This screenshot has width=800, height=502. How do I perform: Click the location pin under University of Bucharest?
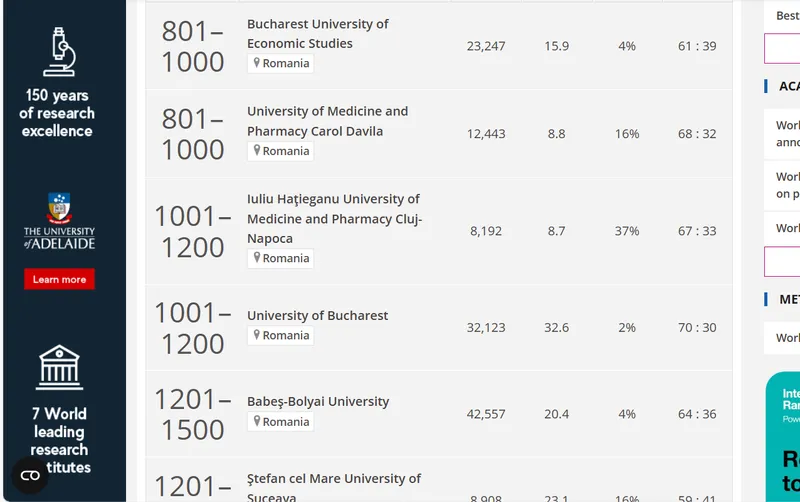pyautogui.click(x=257, y=335)
